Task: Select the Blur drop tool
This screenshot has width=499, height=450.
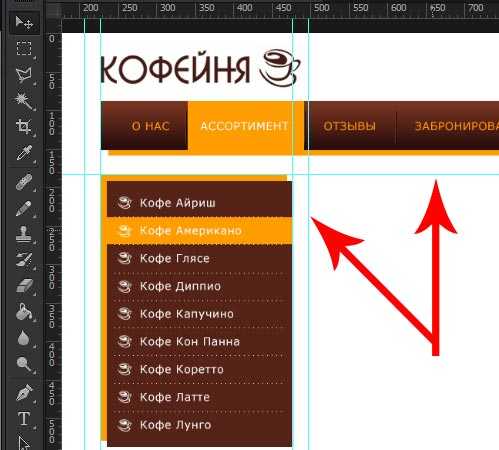Action: (24, 338)
